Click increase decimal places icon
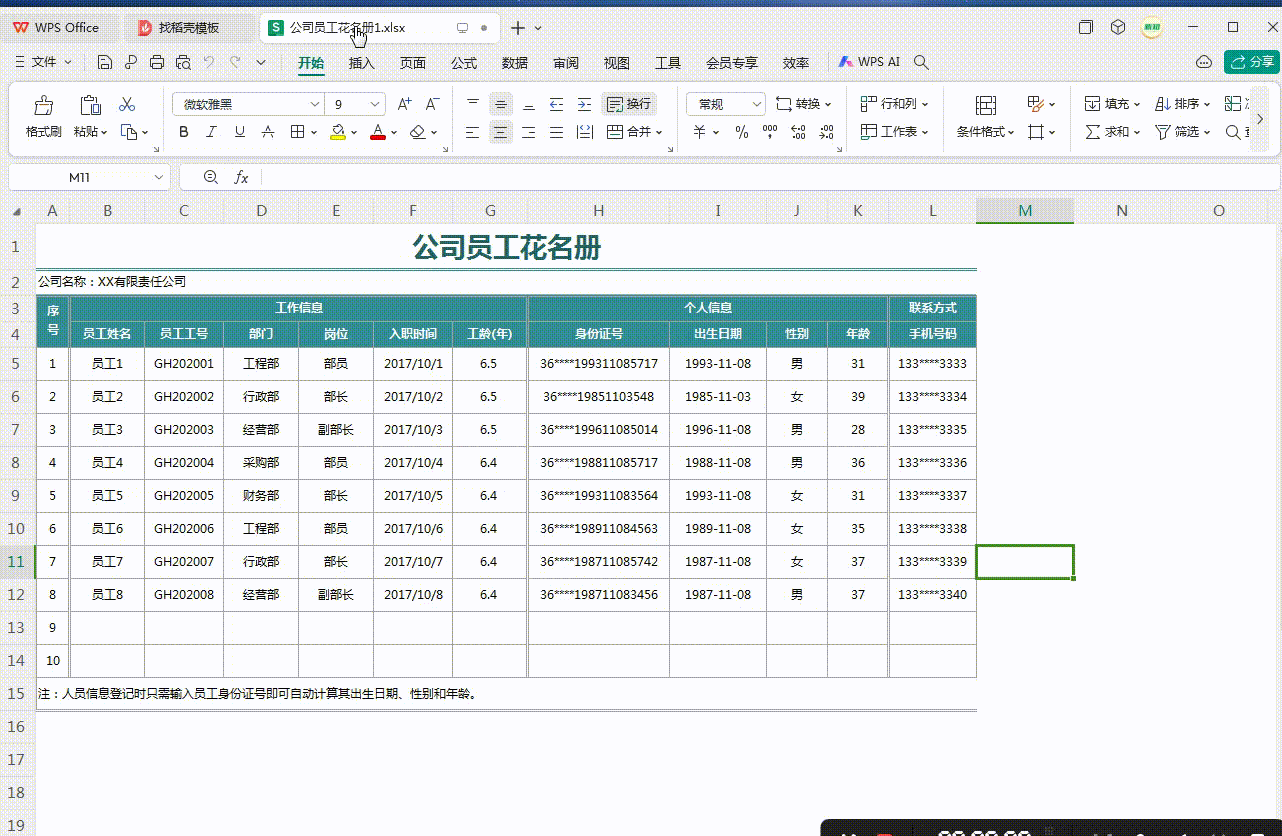Viewport: 1282px width, 836px height. click(798, 132)
